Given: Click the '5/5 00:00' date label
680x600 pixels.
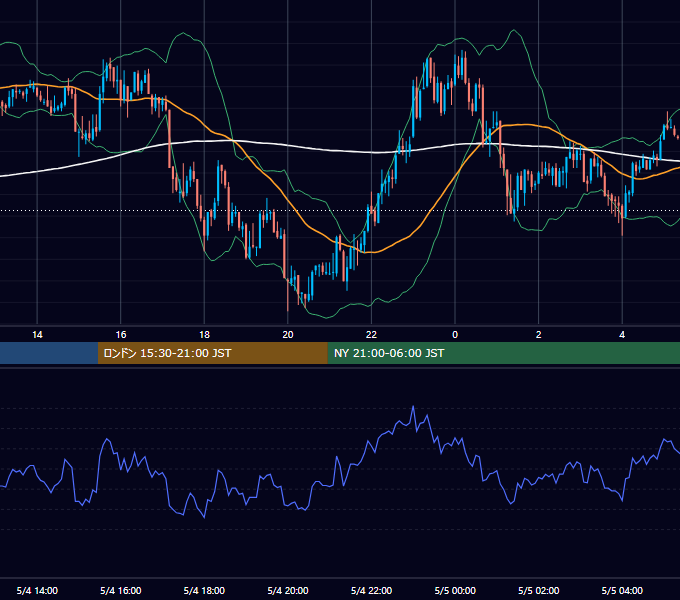Looking at the screenshot, I should point(455,590).
